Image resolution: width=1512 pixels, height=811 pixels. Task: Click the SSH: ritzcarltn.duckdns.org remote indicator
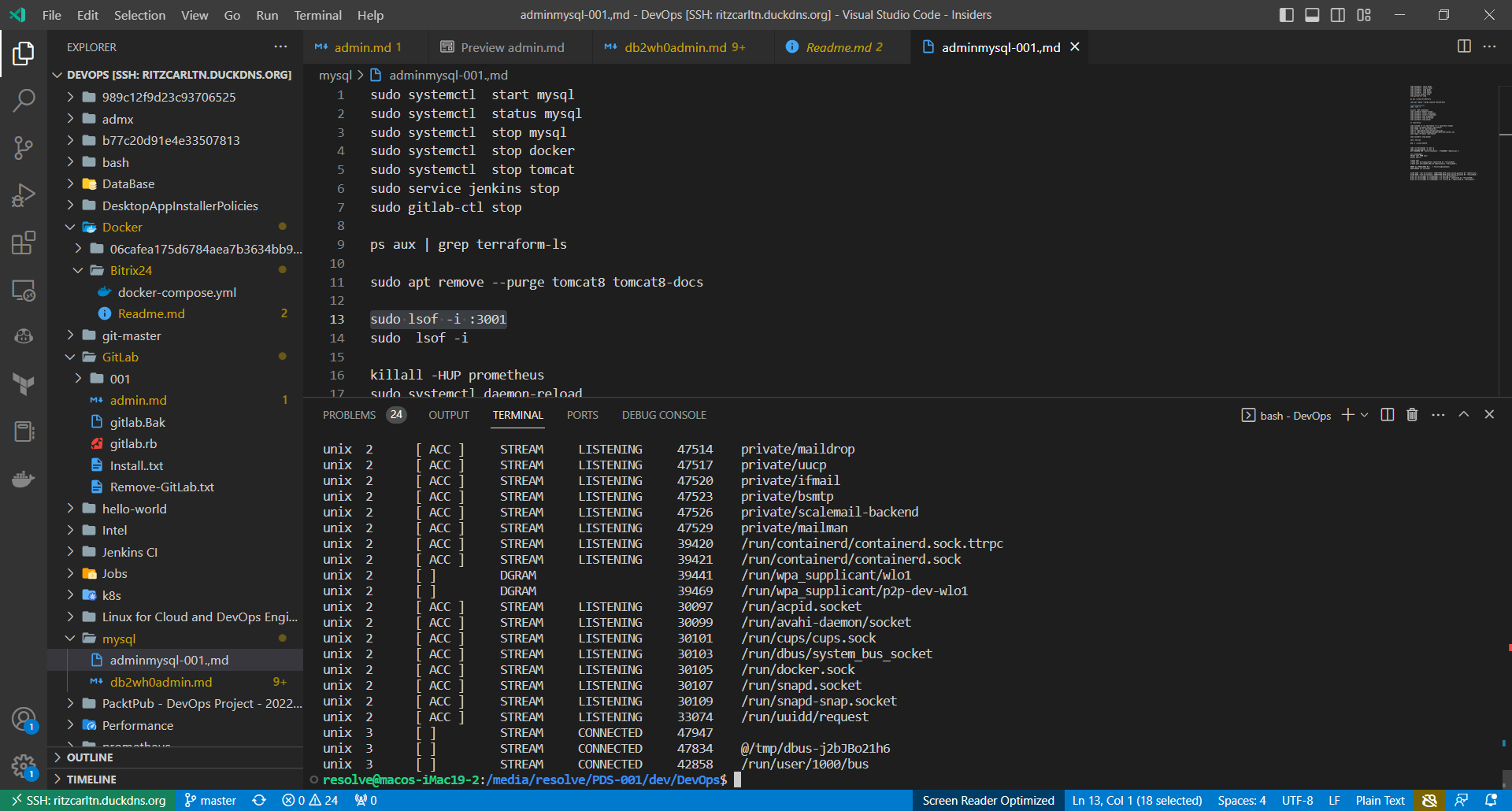point(88,800)
